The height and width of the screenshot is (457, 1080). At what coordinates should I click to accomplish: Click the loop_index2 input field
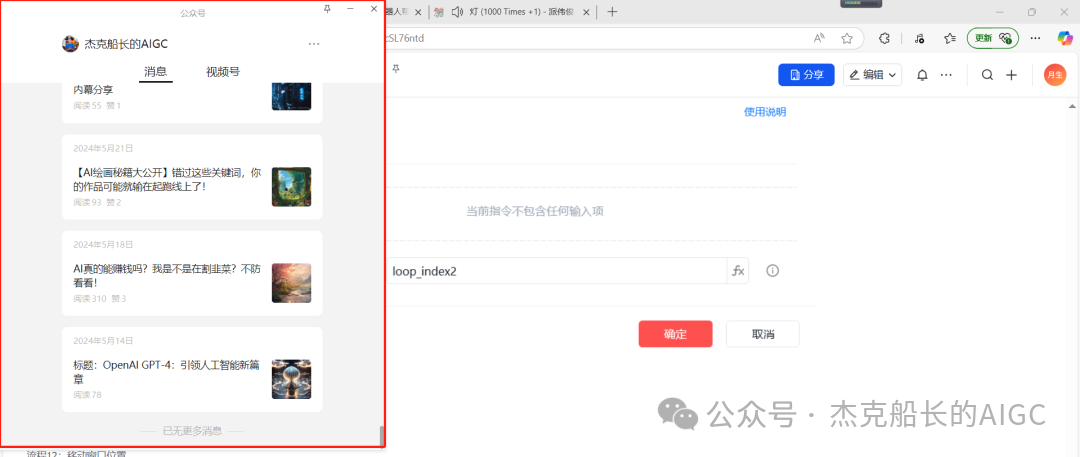[x=556, y=271]
